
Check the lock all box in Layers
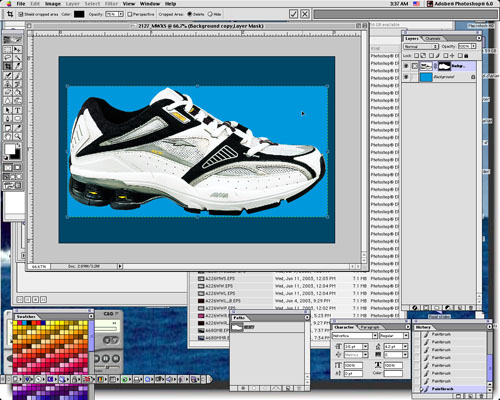tap(460, 55)
